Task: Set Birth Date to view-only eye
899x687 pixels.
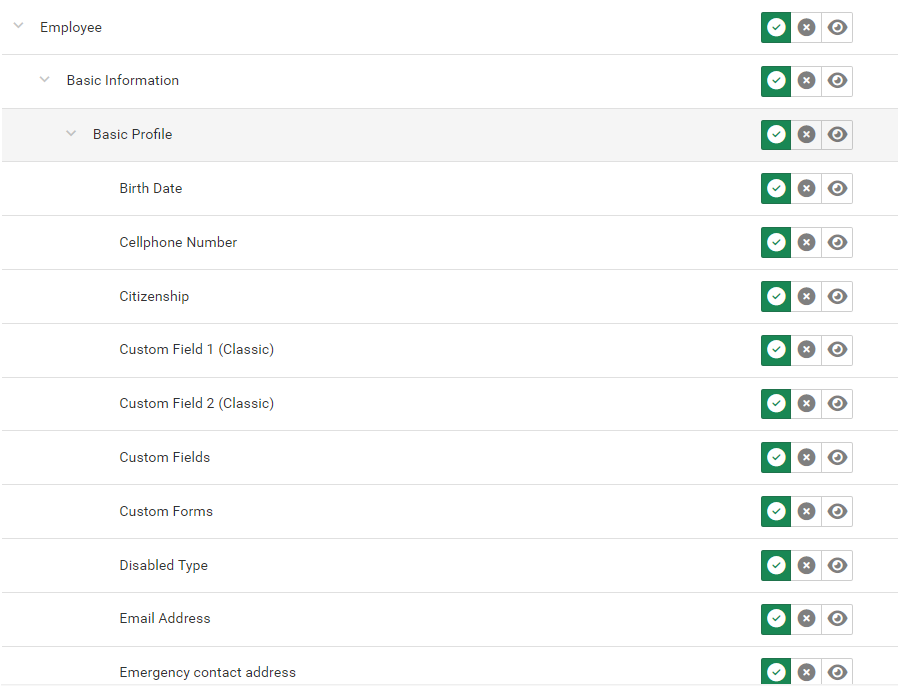Action: click(838, 188)
